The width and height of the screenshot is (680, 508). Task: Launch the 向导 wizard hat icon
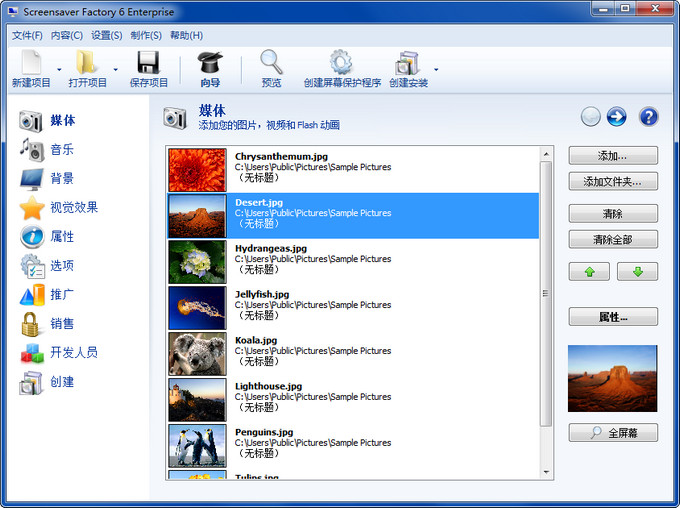click(x=210, y=62)
